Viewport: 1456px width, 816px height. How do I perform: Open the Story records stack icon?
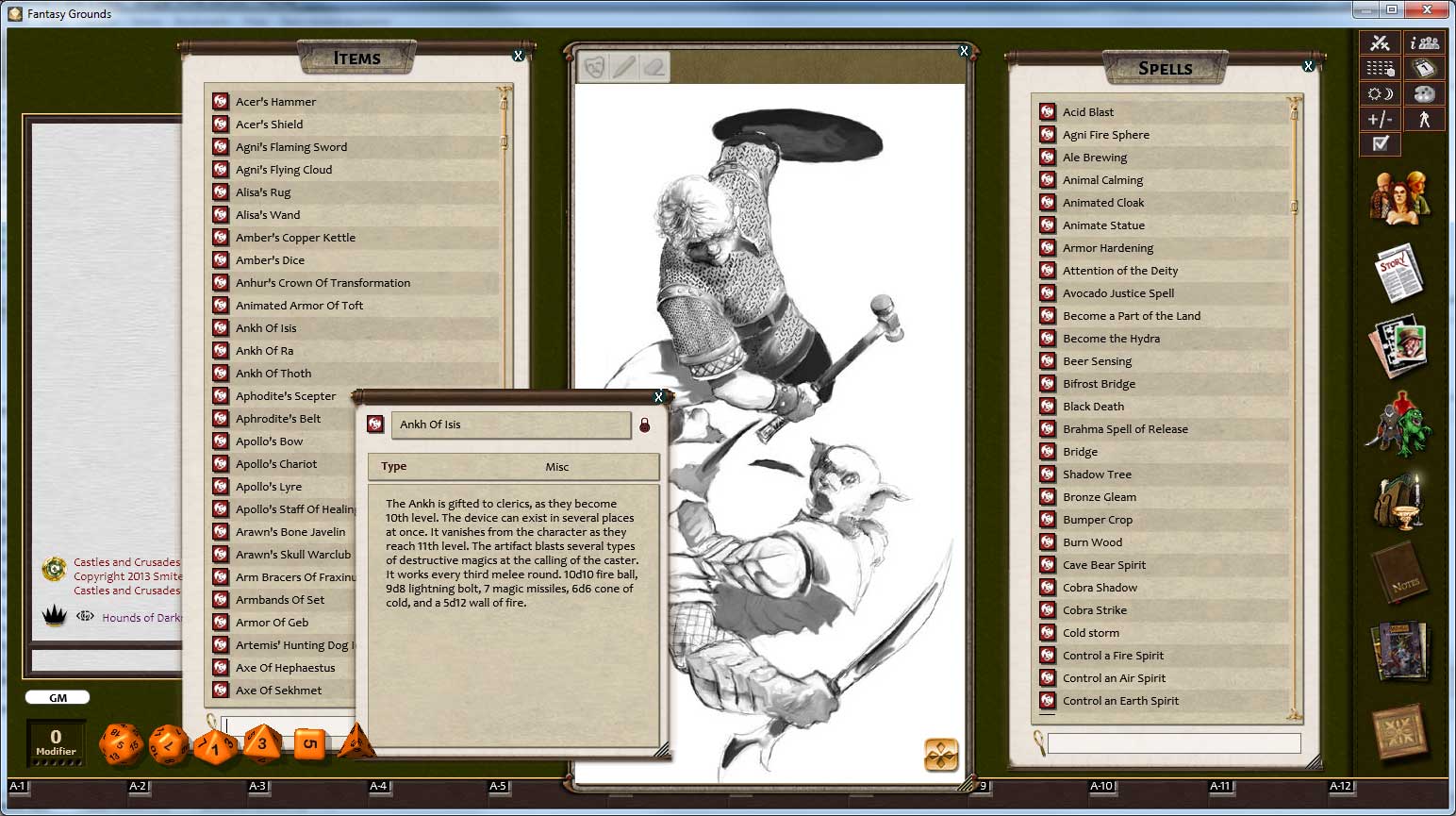[1398, 271]
